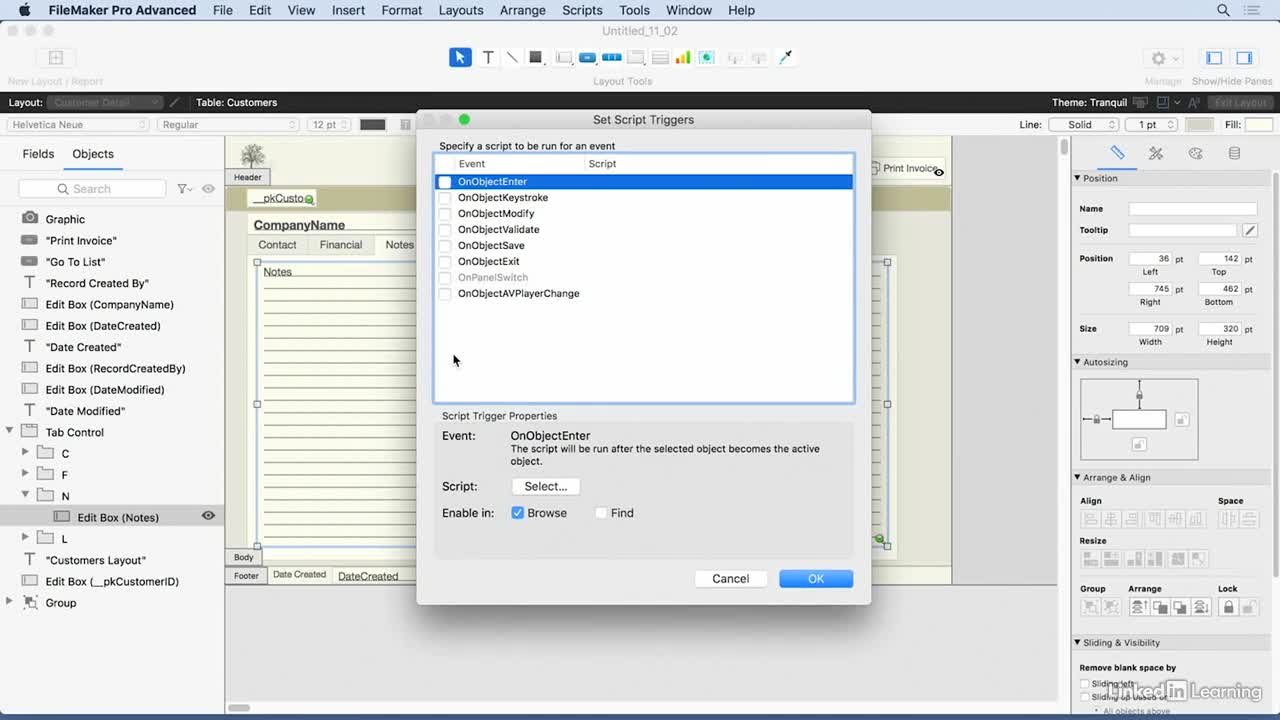1280x720 pixels.
Task: Click the New Layout / Report icon
Action: point(56,58)
